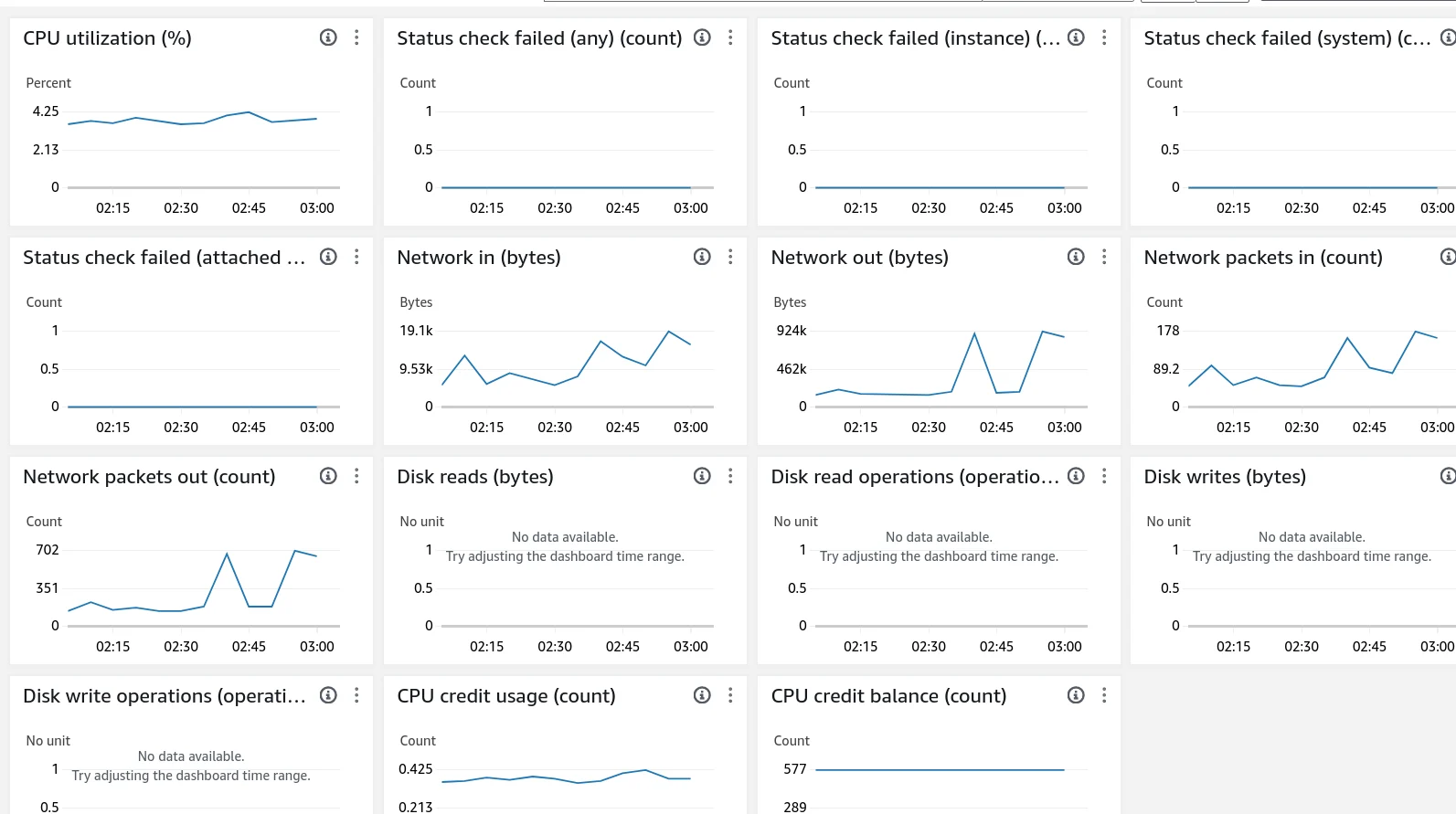
Task: Open actions menu for Status check failed (any)
Action: pyautogui.click(x=730, y=37)
